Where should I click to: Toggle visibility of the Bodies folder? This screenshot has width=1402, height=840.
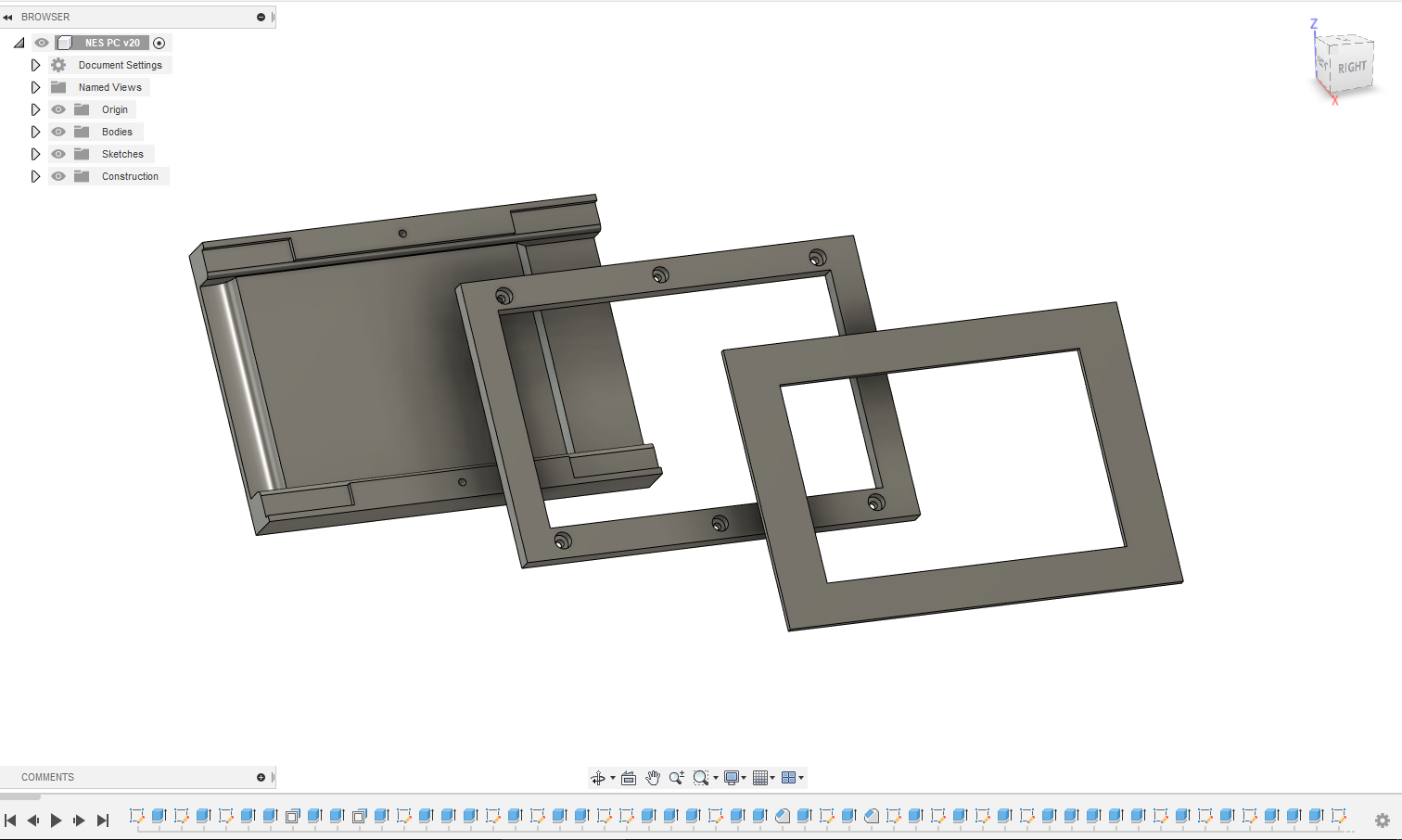57,131
